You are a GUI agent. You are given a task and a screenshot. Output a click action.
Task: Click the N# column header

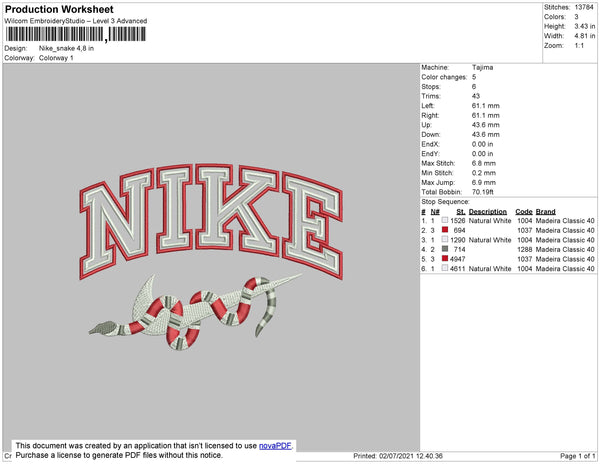coord(435,212)
